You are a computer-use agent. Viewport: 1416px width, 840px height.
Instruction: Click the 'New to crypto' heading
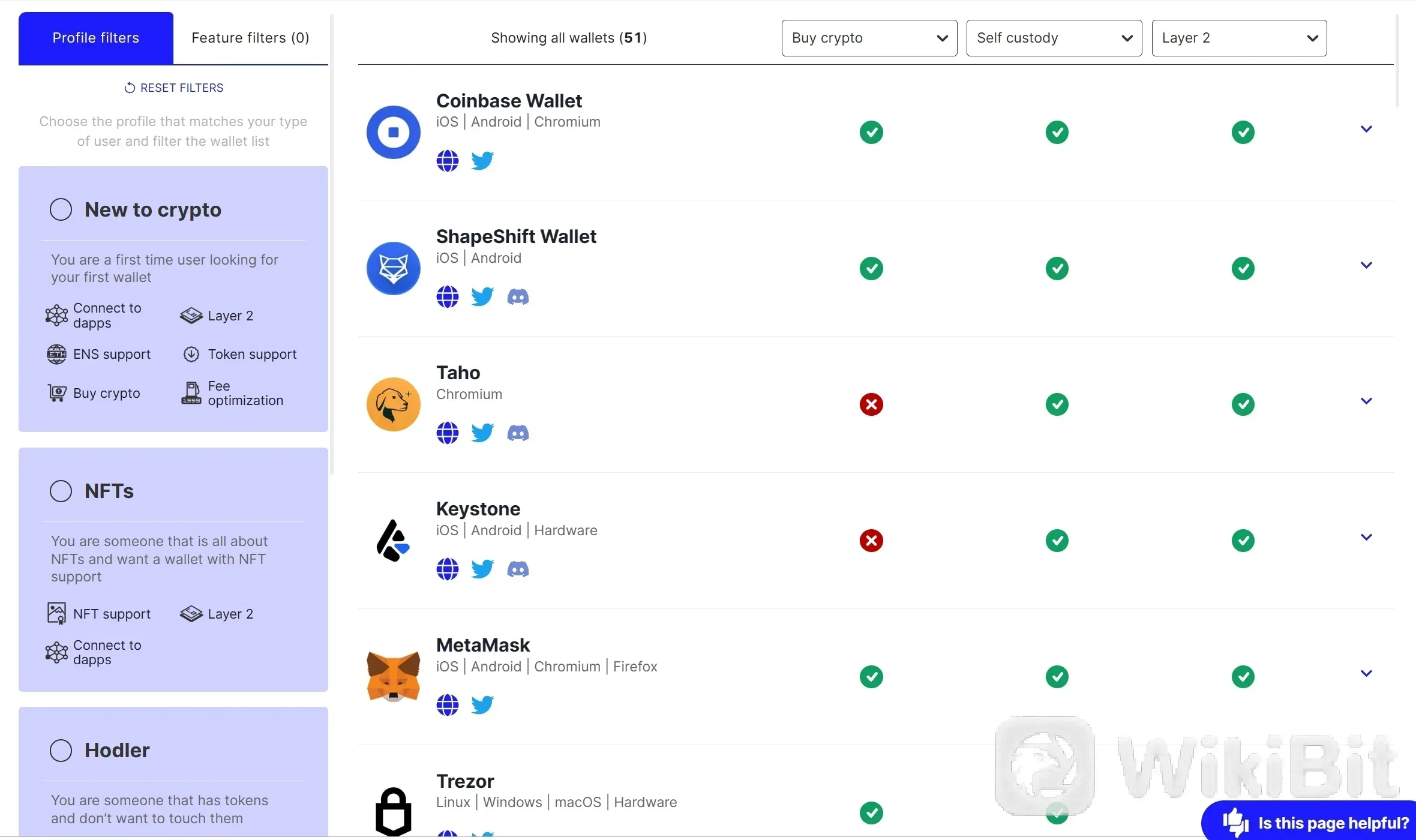click(x=153, y=210)
